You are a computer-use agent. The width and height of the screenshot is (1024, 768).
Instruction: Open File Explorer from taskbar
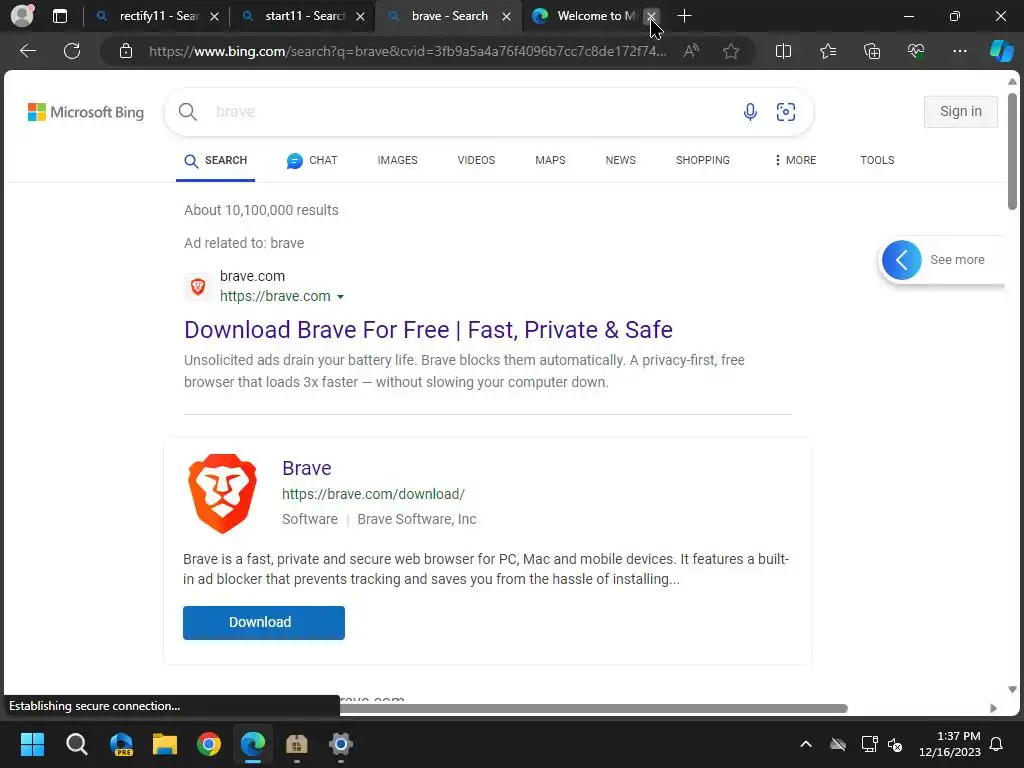165,744
